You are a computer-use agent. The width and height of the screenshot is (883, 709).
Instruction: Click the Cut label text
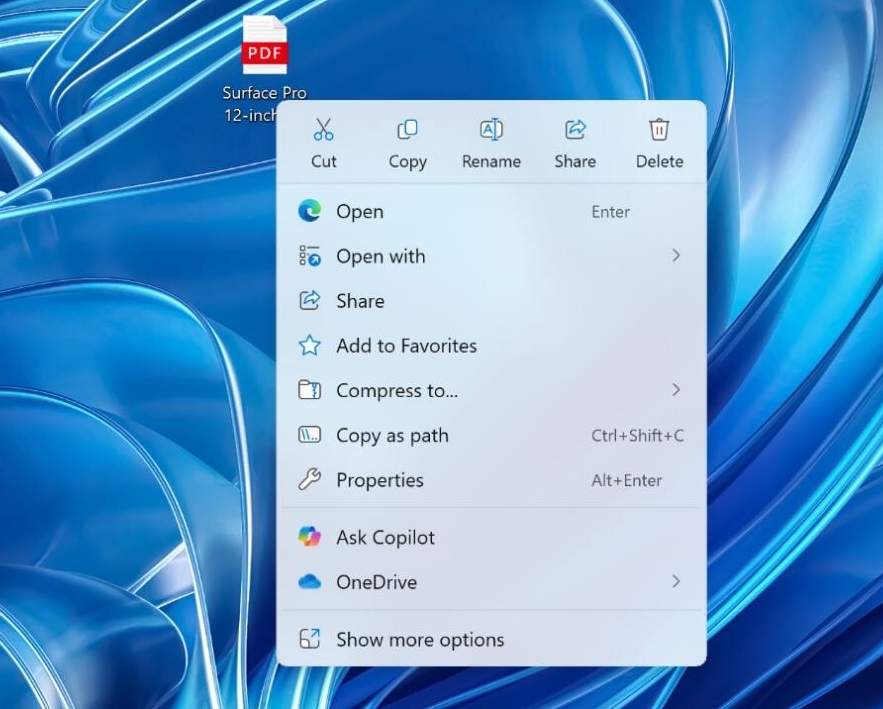(324, 161)
